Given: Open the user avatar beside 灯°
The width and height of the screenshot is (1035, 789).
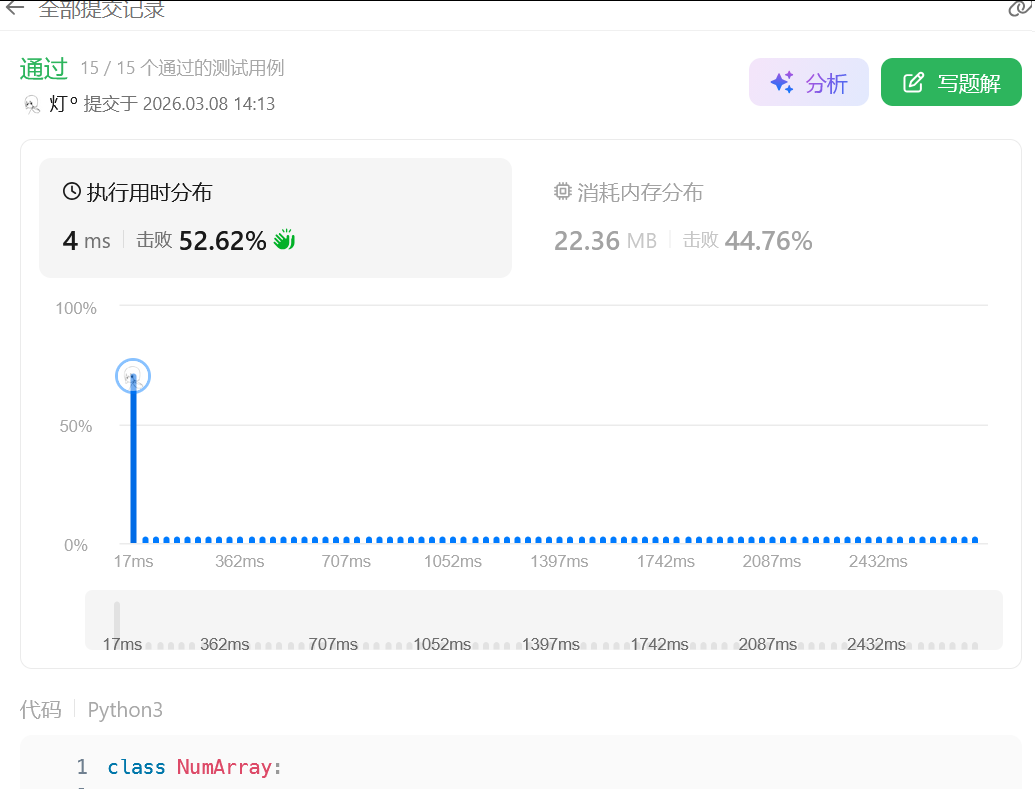Looking at the screenshot, I should click(32, 104).
